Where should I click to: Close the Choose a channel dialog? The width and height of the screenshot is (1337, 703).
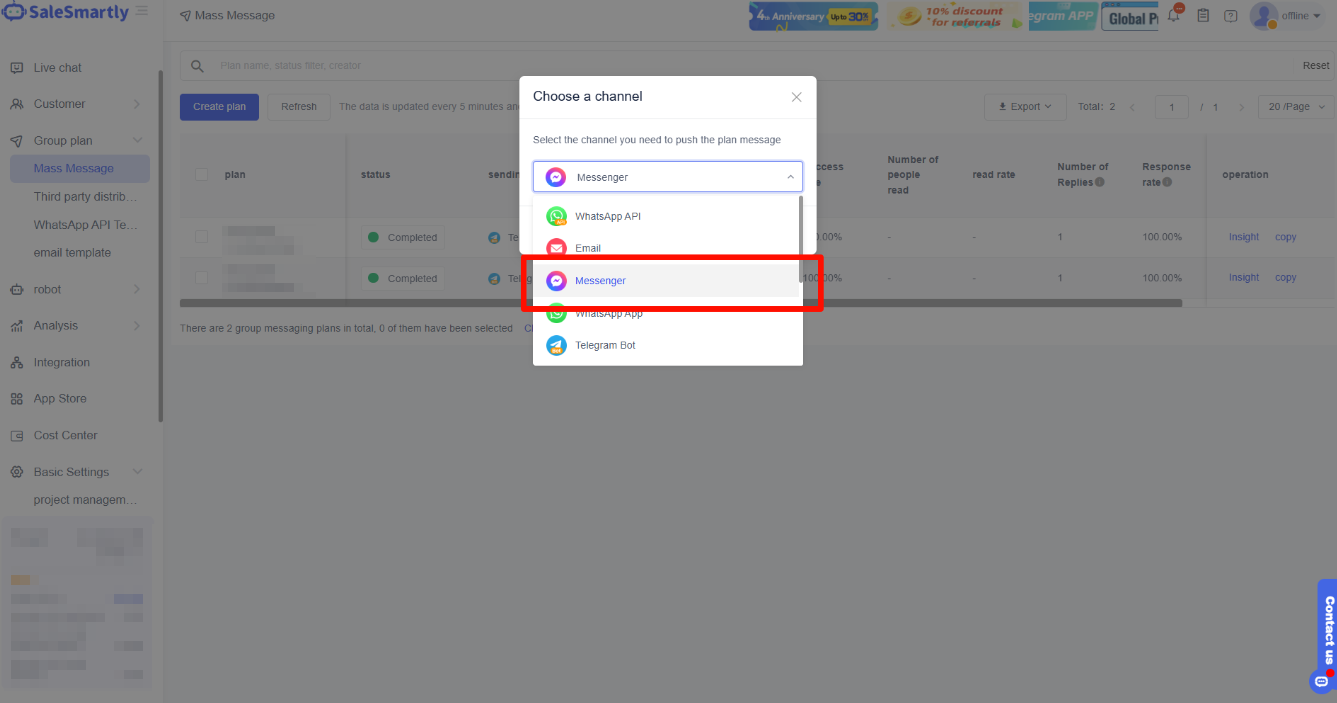click(796, 97)
